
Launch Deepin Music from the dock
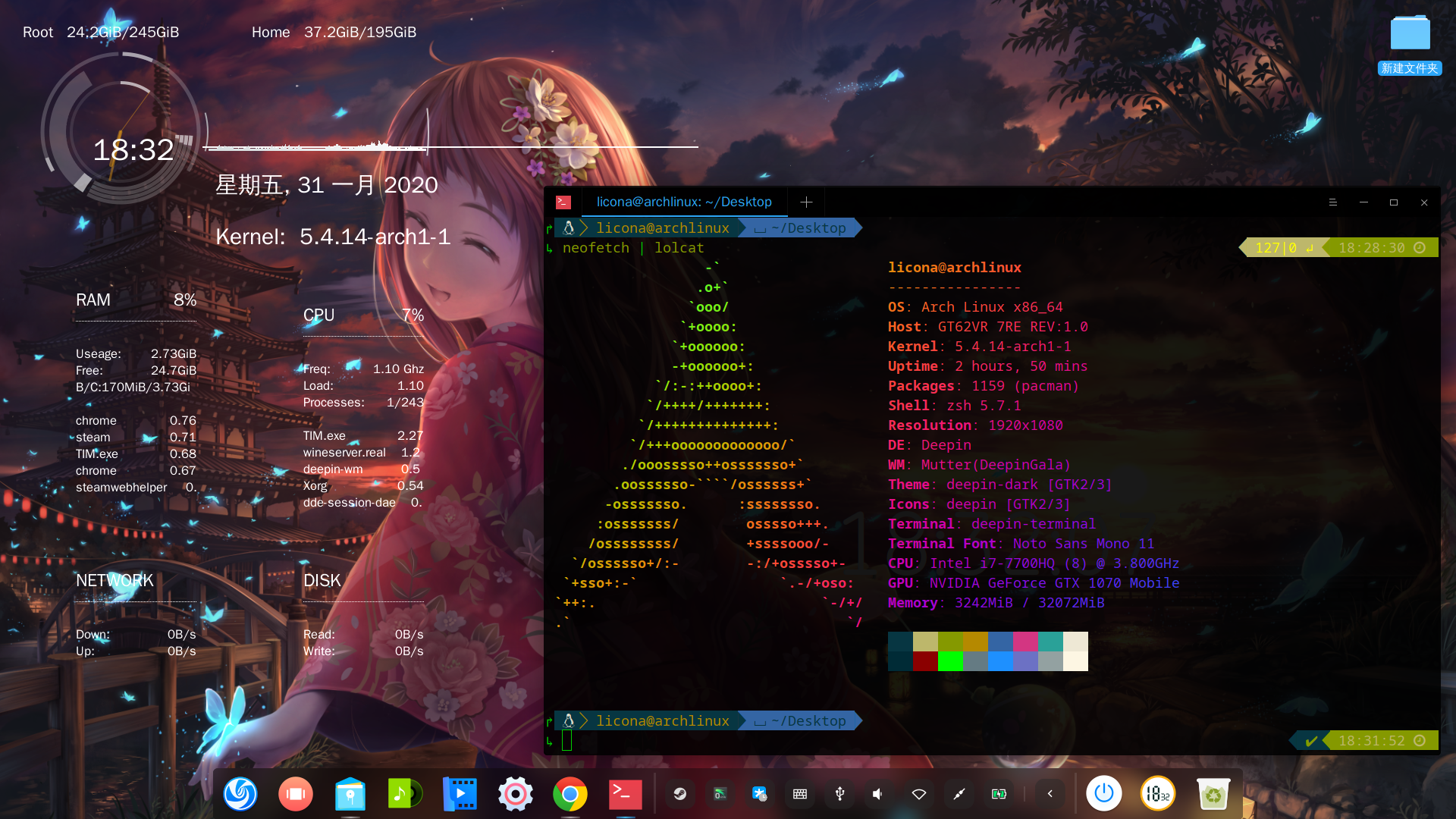coord(405,794)
